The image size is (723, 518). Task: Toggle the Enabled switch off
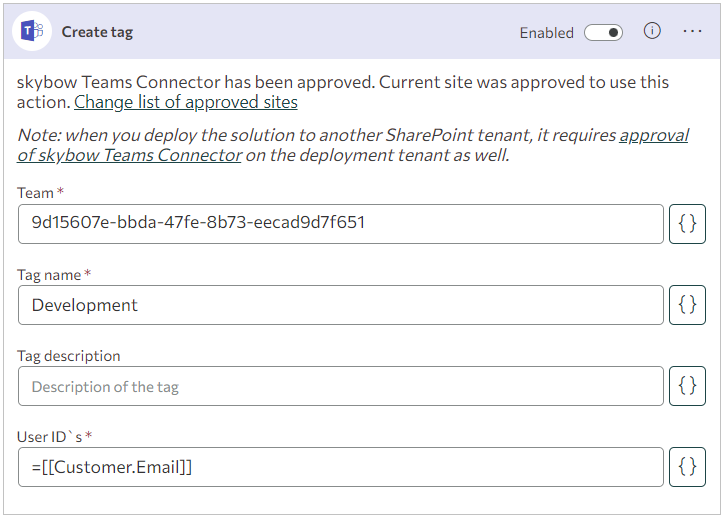tap(603, 33)
